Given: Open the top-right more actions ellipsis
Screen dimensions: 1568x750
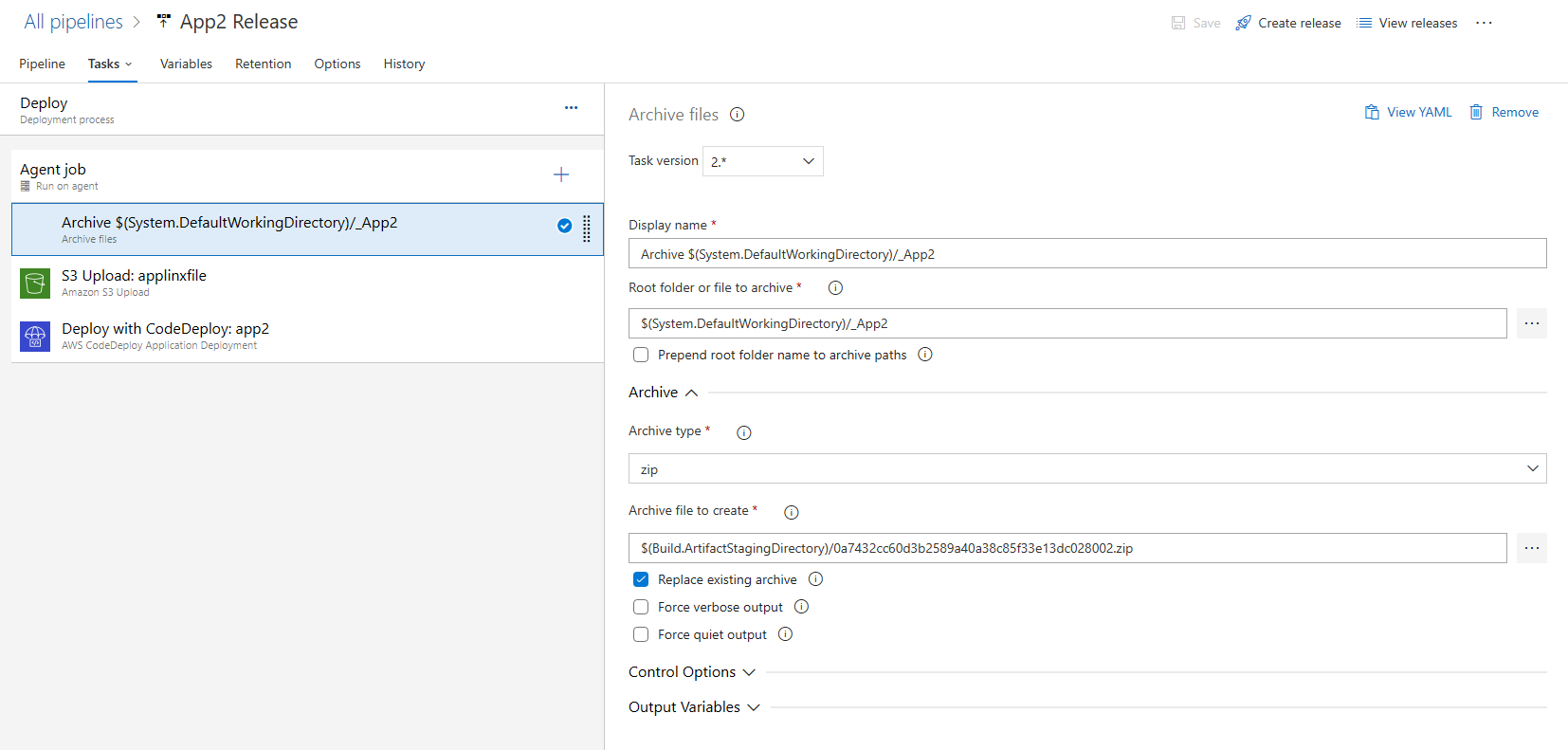Looking at the screenshot, I should point(1485,23).
